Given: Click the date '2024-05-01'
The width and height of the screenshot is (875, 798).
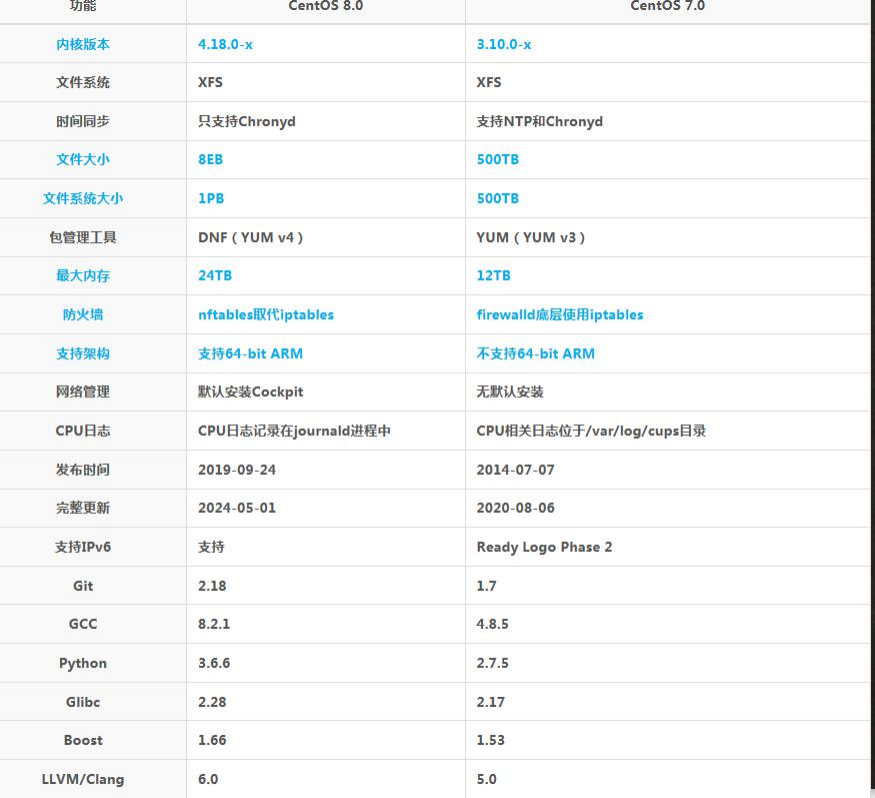Looking at the screenshot, I should point(237,507).
